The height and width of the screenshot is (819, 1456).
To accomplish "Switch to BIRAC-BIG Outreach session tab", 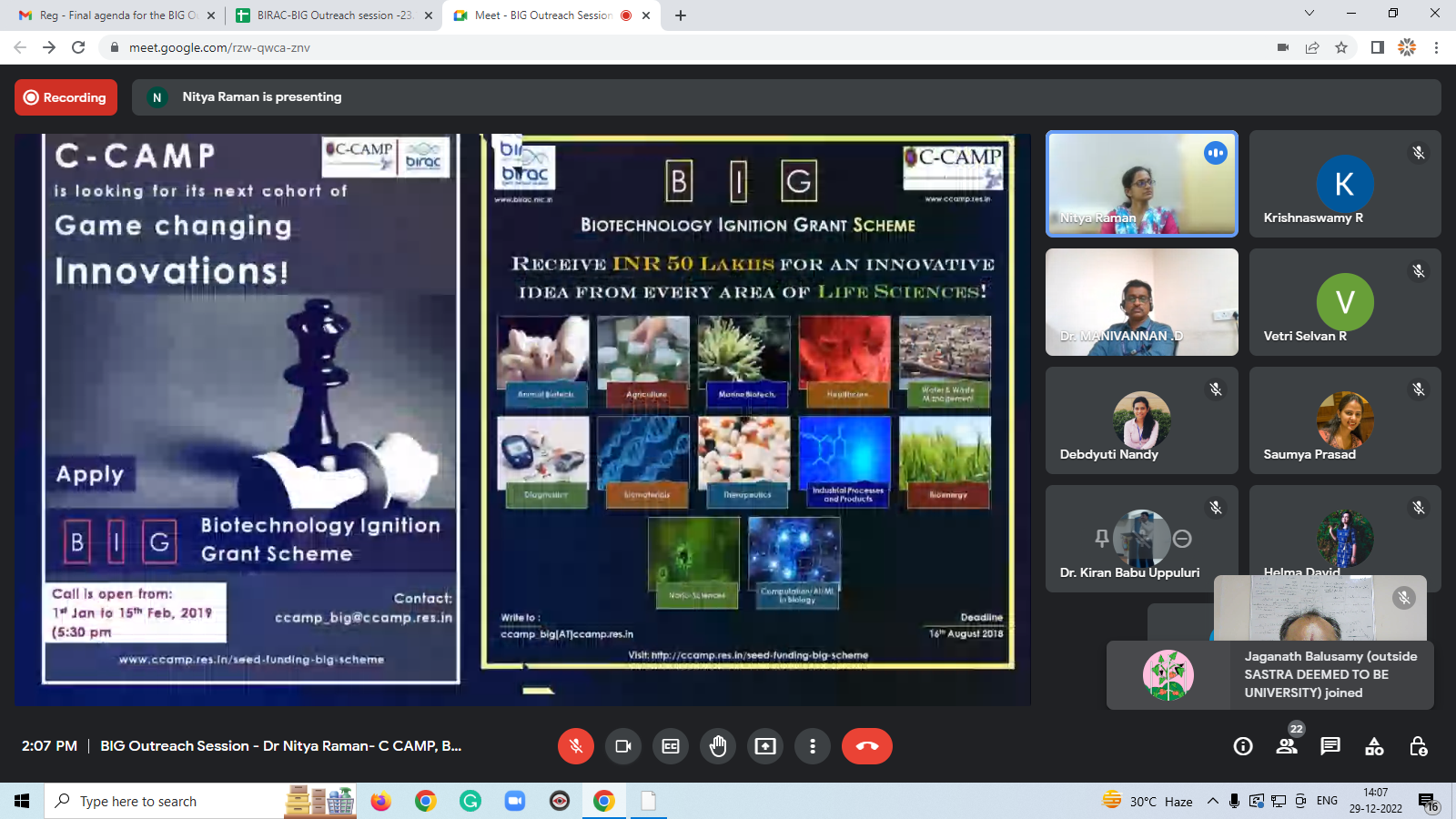I will (x=333, y=15).
